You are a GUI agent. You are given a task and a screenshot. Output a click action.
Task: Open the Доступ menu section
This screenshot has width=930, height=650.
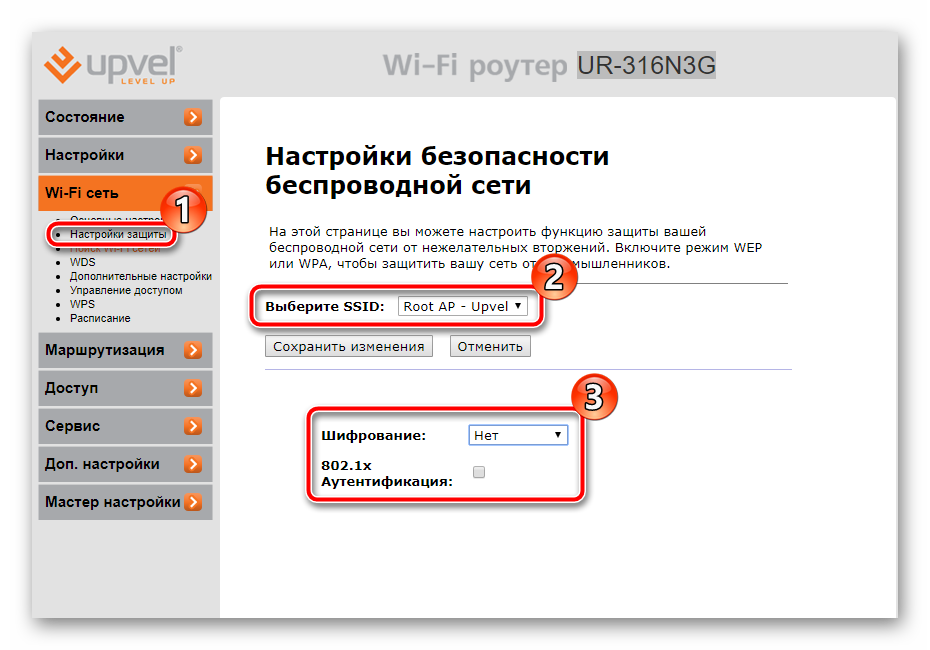[125, 388]
